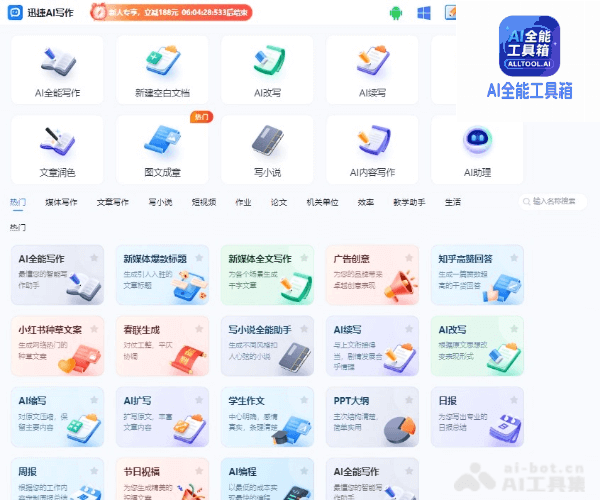
Task: Switch to the 作业 tab
Action: point(243,202)
